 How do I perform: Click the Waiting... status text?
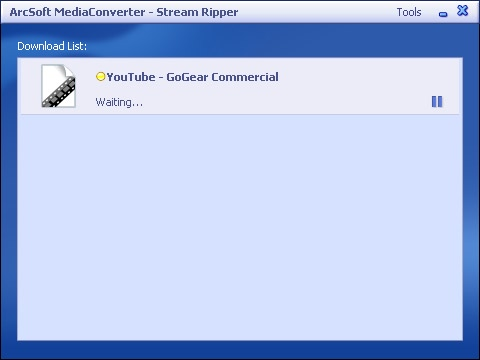[x=119, y=102]
